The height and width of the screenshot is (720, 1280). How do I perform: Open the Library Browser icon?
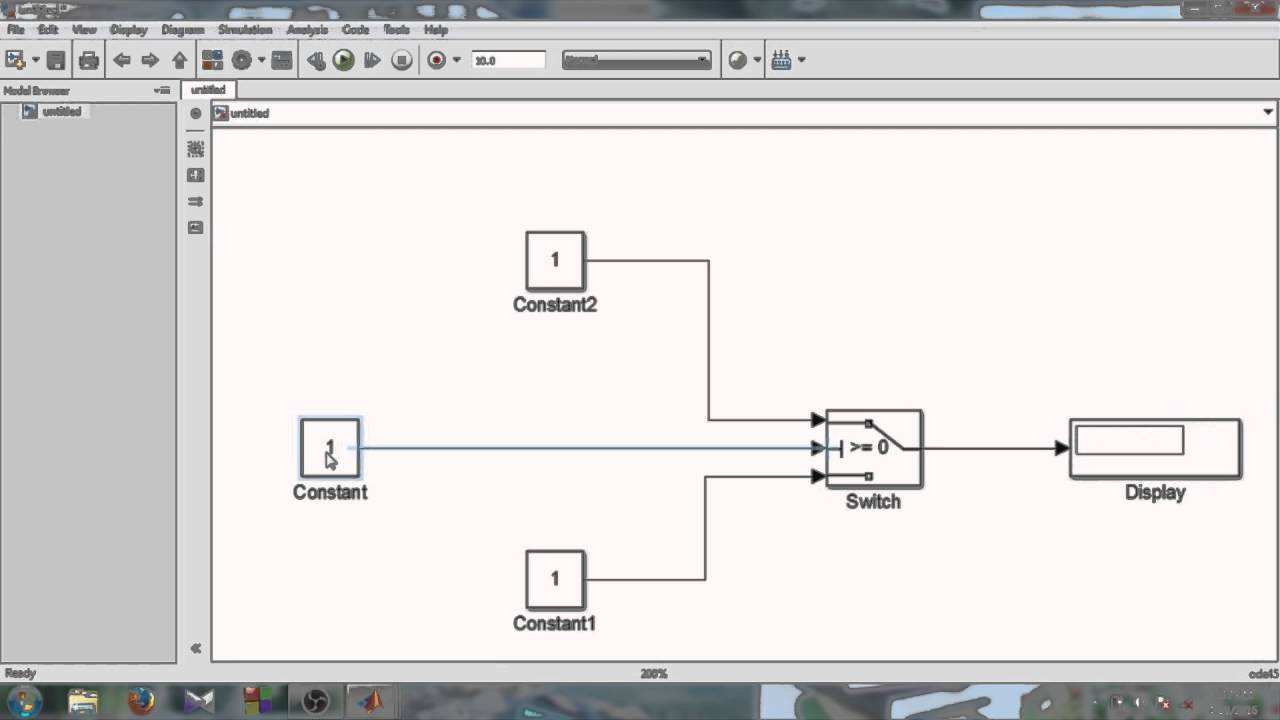[212, 60]
